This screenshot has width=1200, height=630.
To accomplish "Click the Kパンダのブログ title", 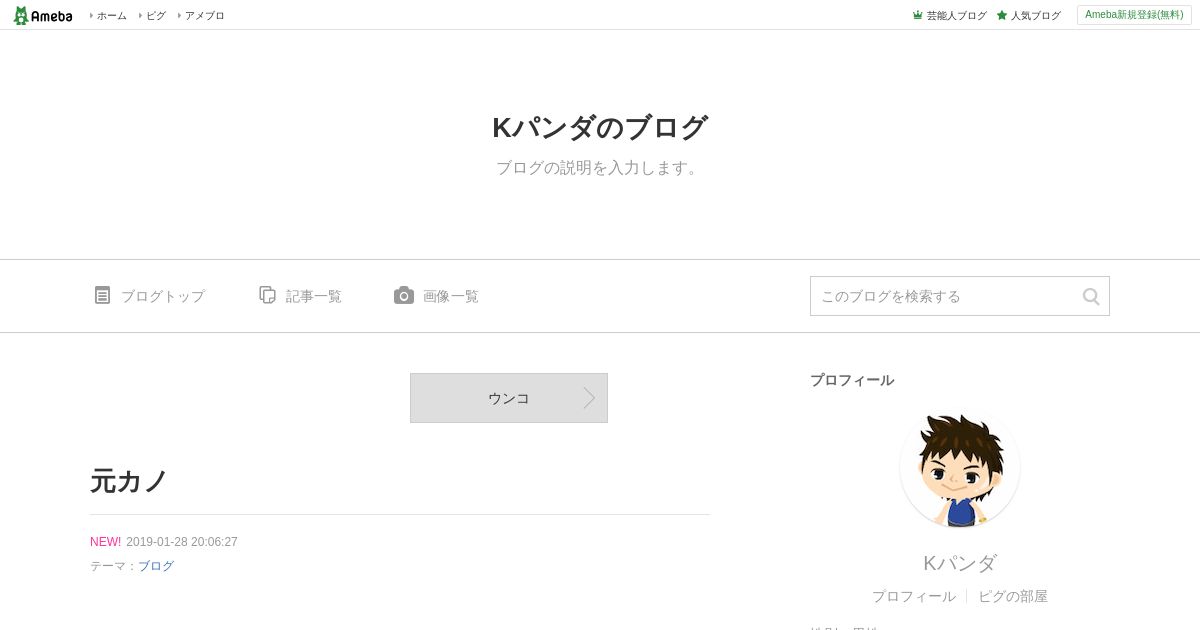I will click(x=600, y=128).
